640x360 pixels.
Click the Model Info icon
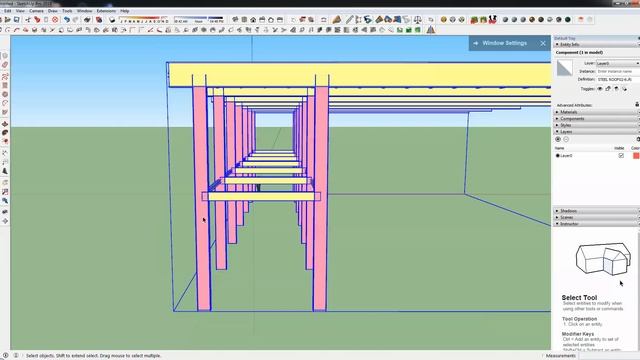pos(99,20)
